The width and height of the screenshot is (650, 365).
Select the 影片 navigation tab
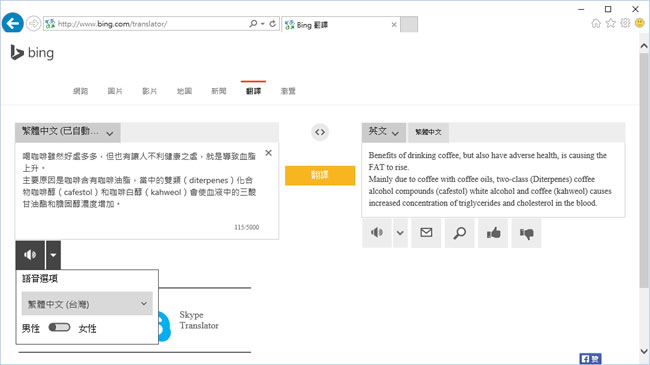(x=150, y=91)
